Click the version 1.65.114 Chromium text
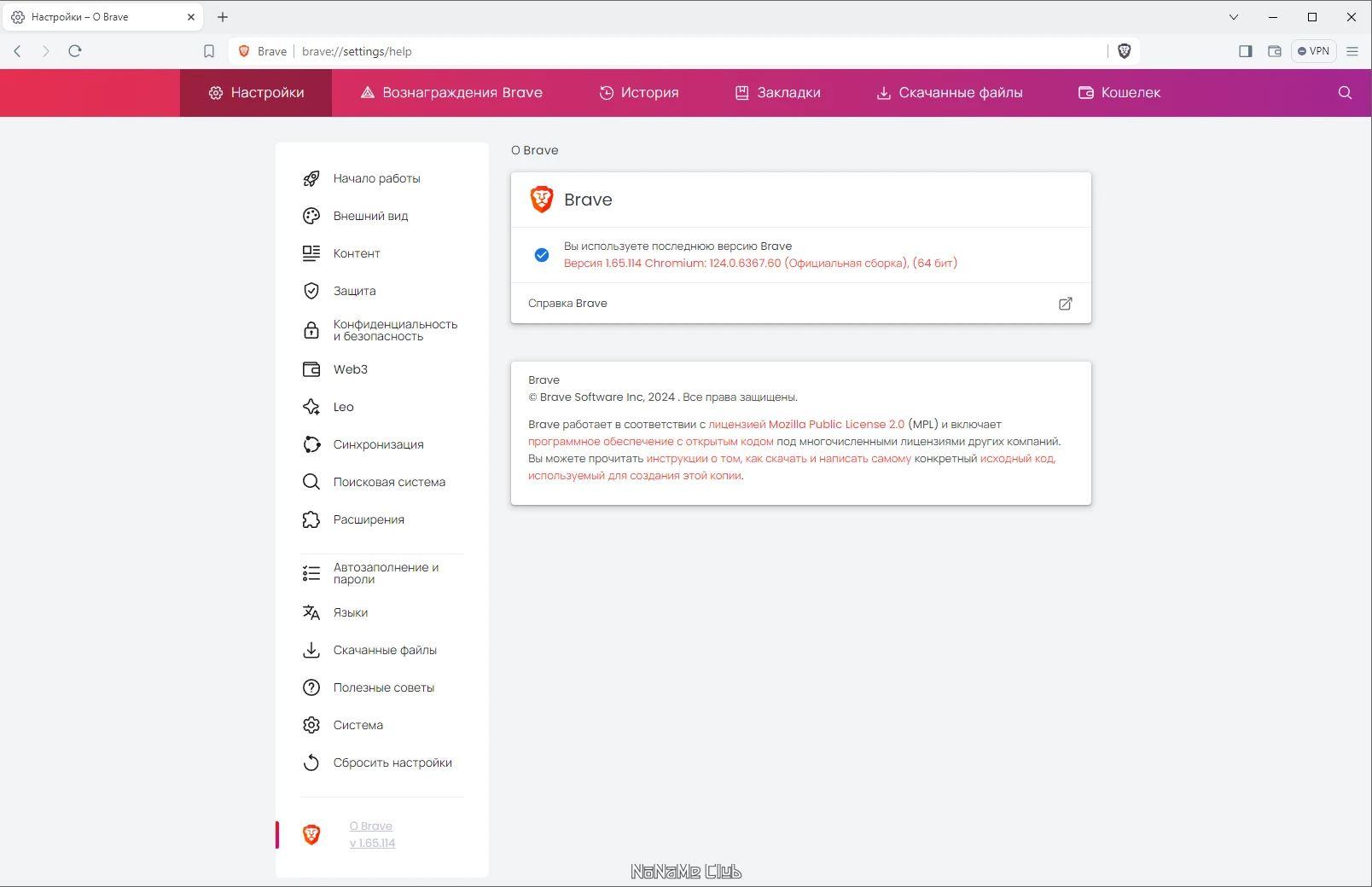This screenshot has height=887, width=1372. tap(760, 263)
